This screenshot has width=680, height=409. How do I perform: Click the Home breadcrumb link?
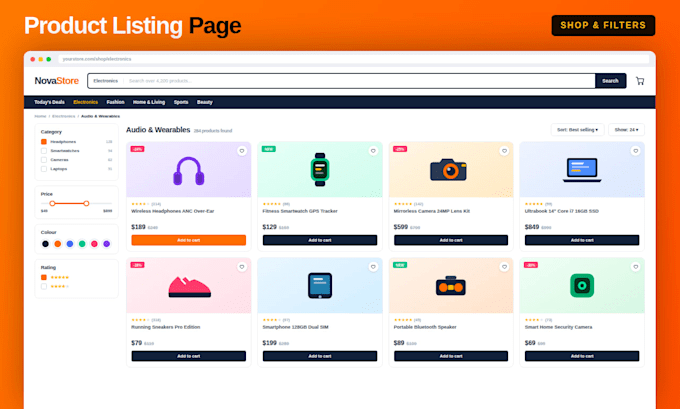click(x=40, y=116)
